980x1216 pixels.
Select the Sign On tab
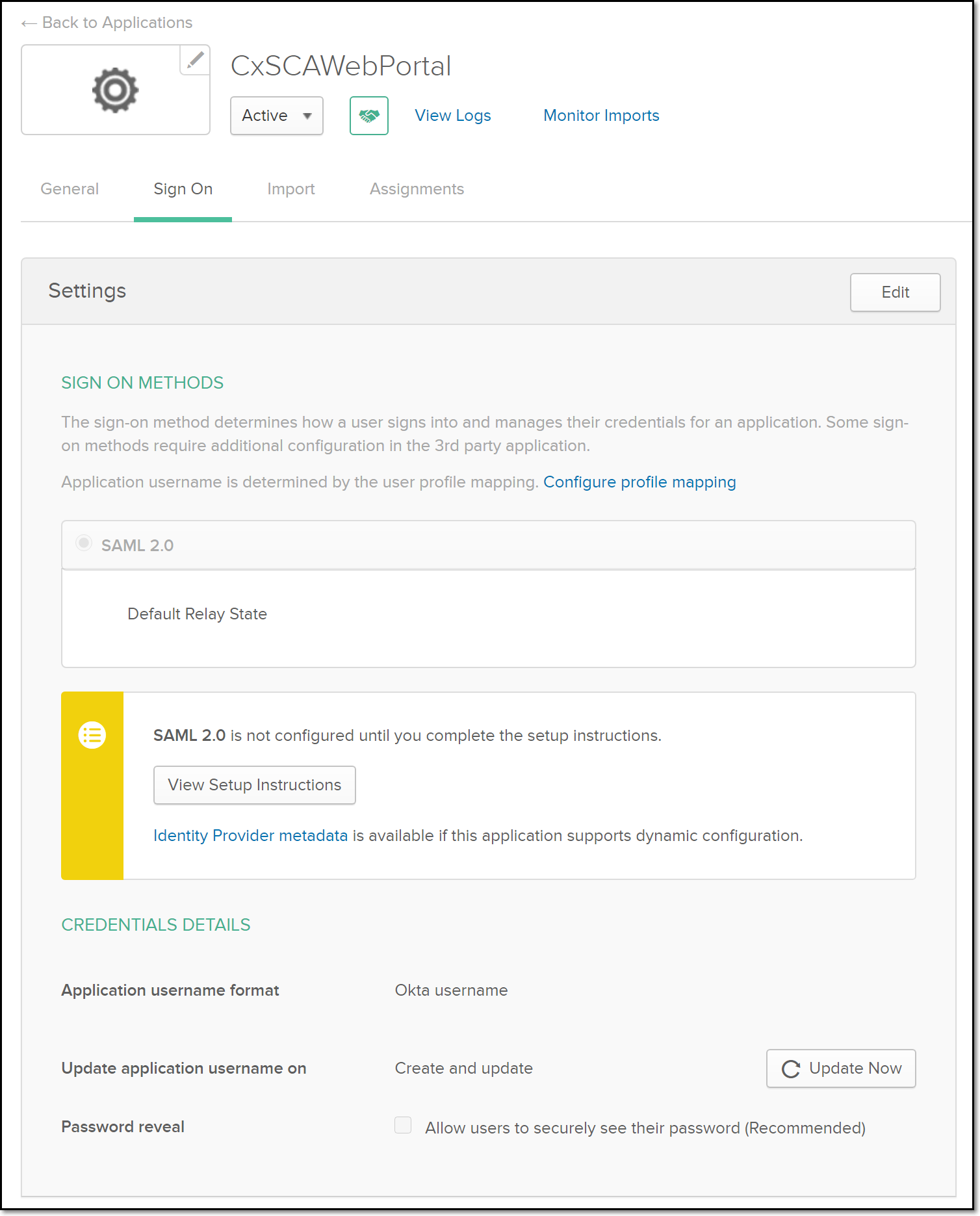(183, 189)
